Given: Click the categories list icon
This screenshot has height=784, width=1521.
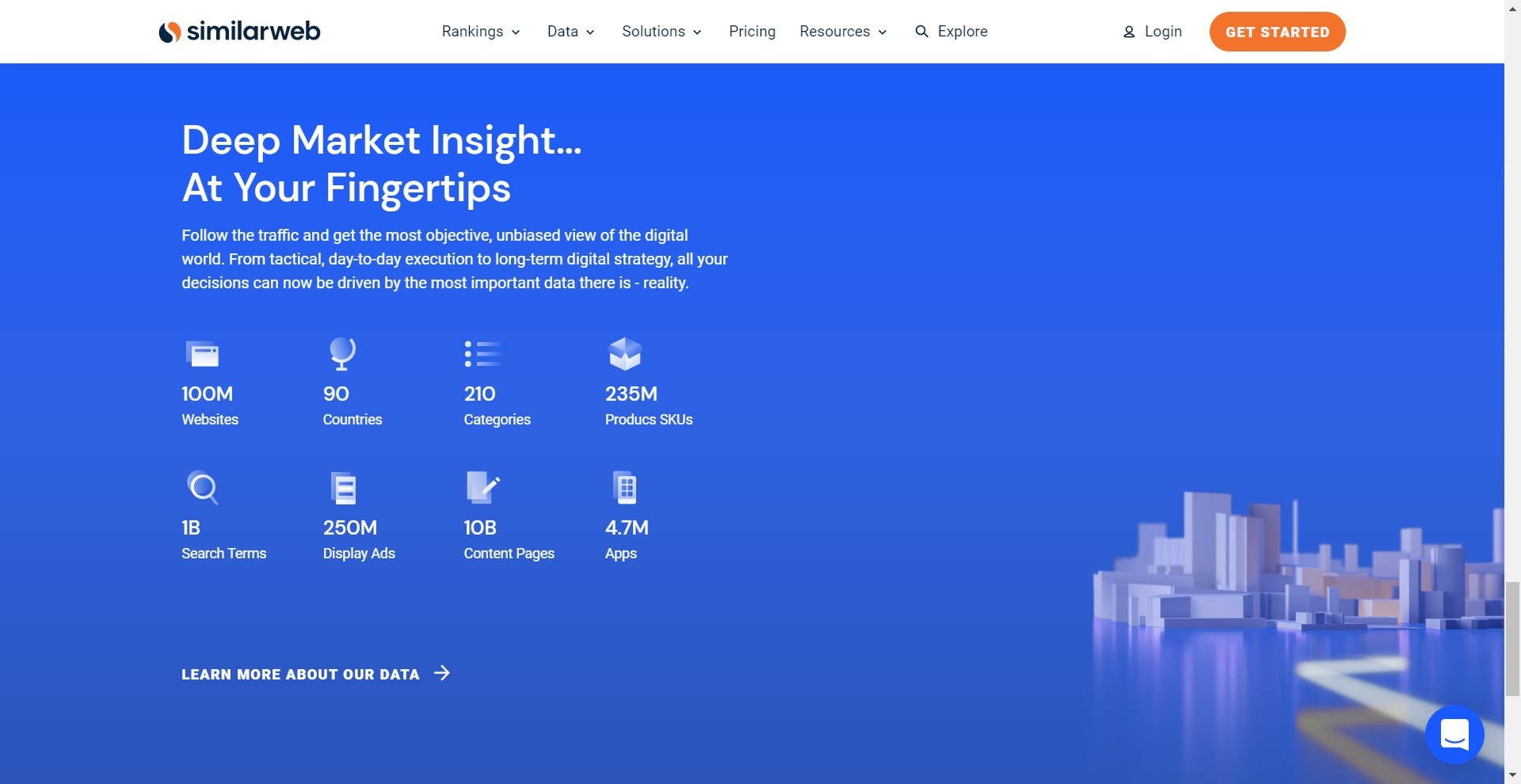Looking at the screenshot, I should [x=482, y=353].
